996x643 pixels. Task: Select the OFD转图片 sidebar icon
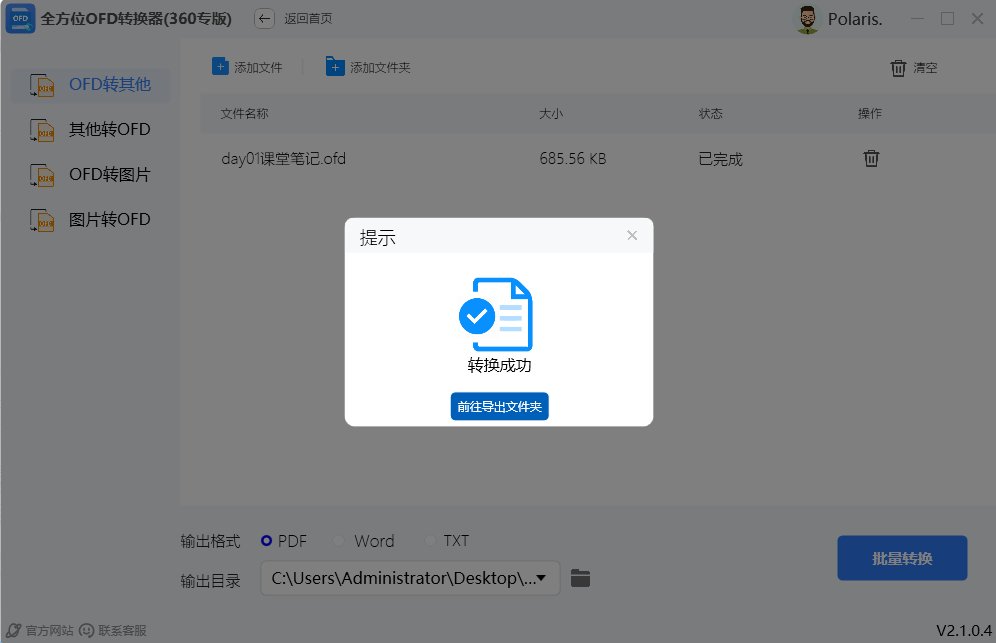coord(41,174)
